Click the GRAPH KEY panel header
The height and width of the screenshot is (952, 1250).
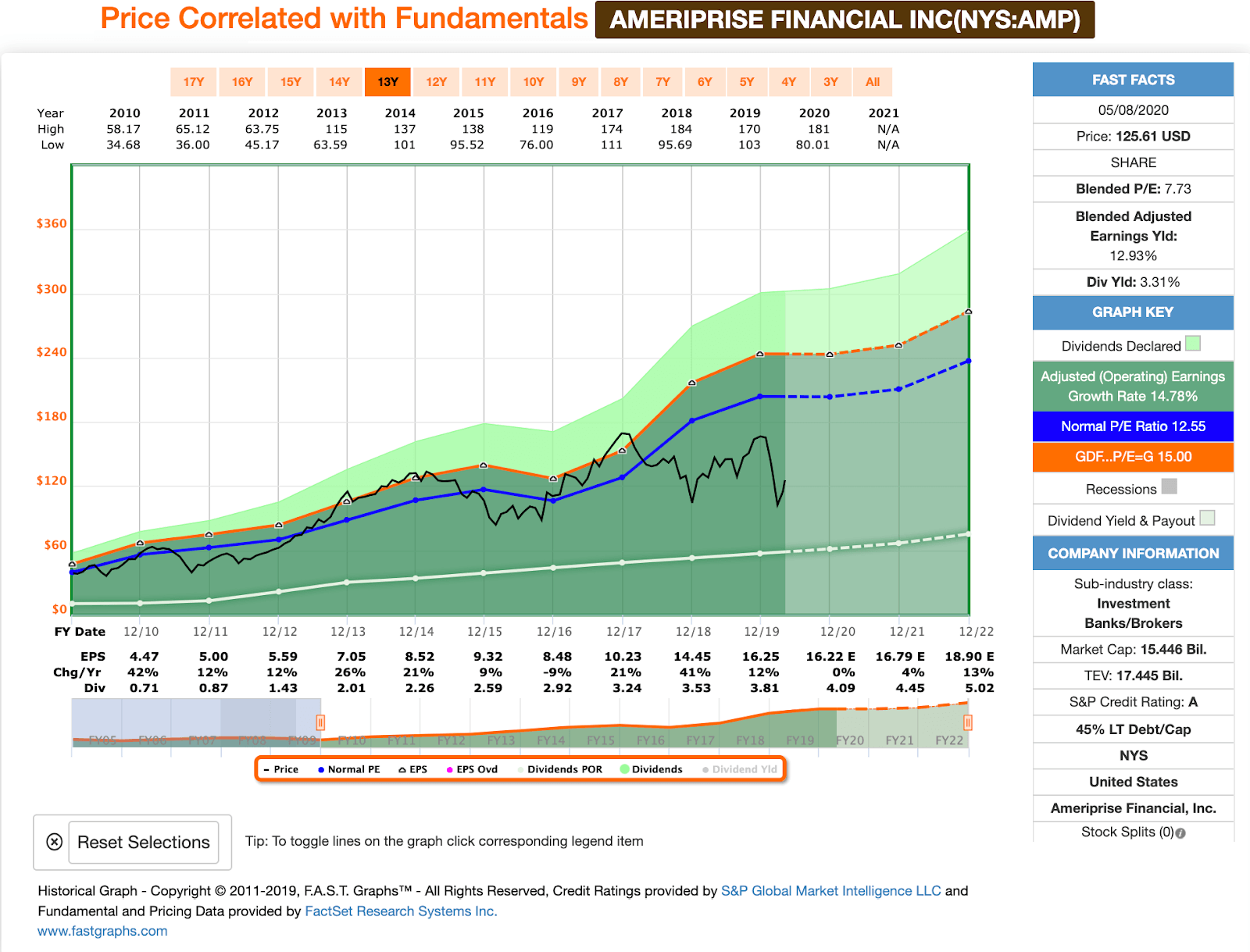(1133, 312)
